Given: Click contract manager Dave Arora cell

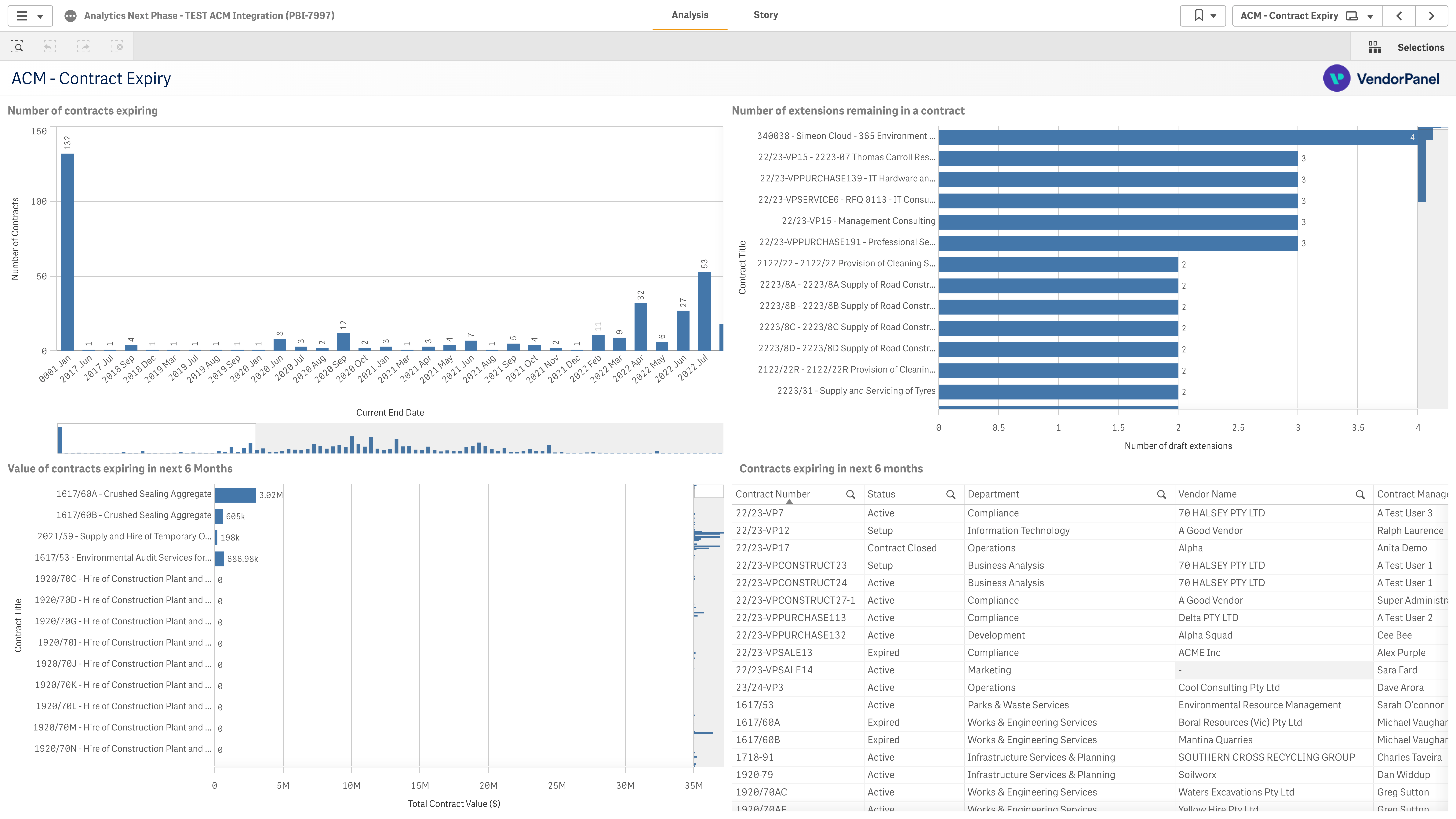Looking at the screenshot, I should [1411, 688].
